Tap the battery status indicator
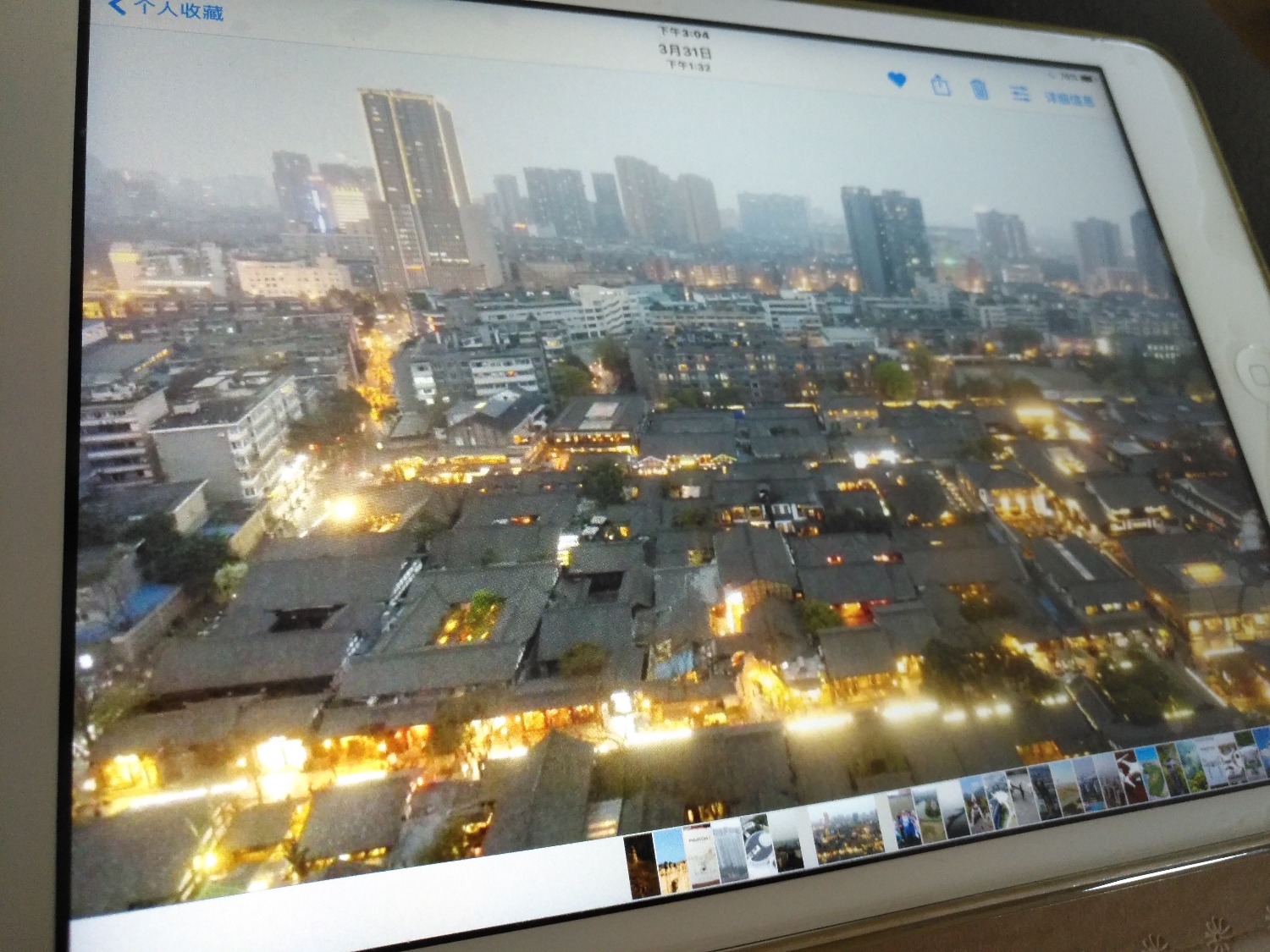This screenshot has width=1270, height=952. [x=1087, y=79]
